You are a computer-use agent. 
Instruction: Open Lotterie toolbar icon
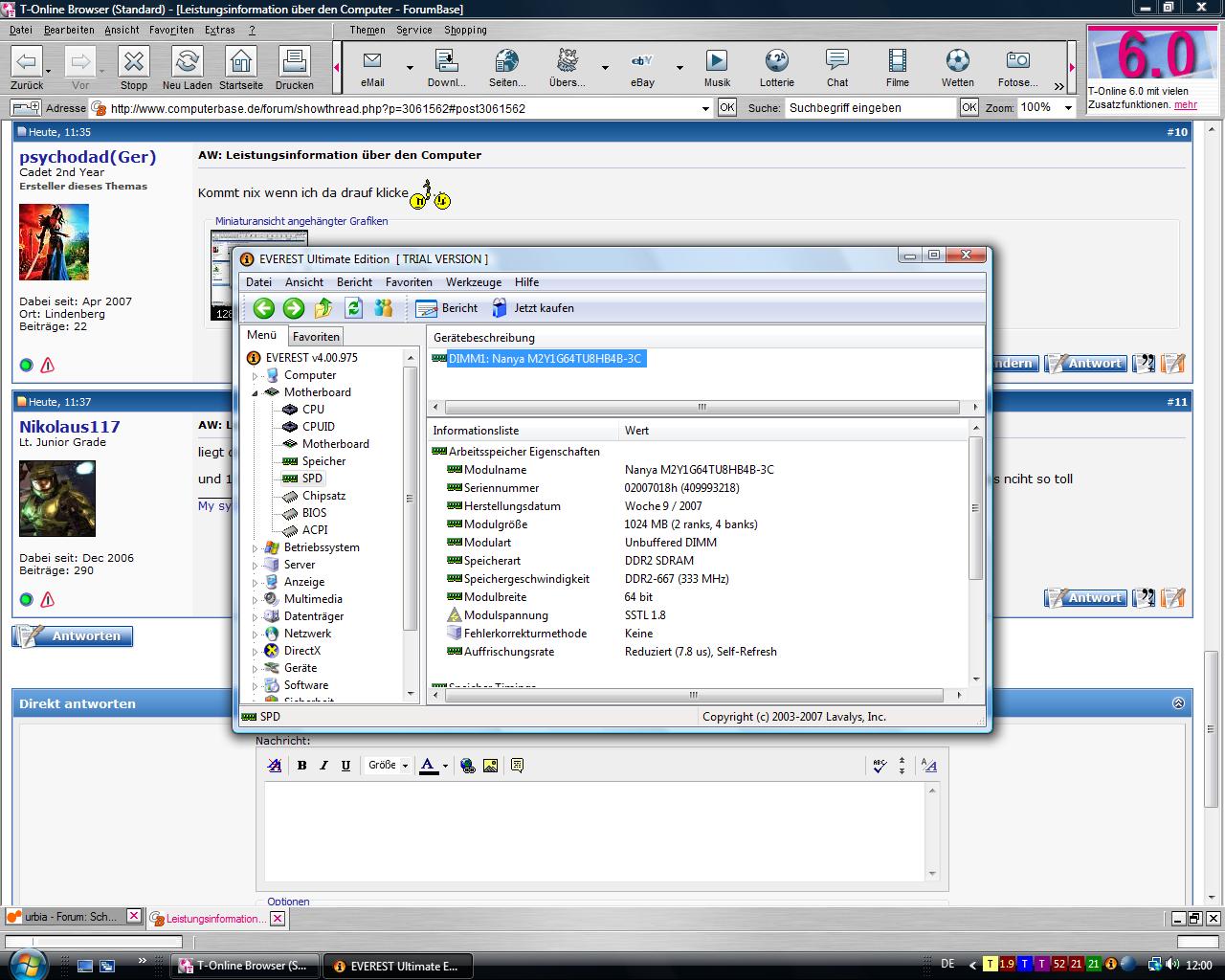[777, 69]
